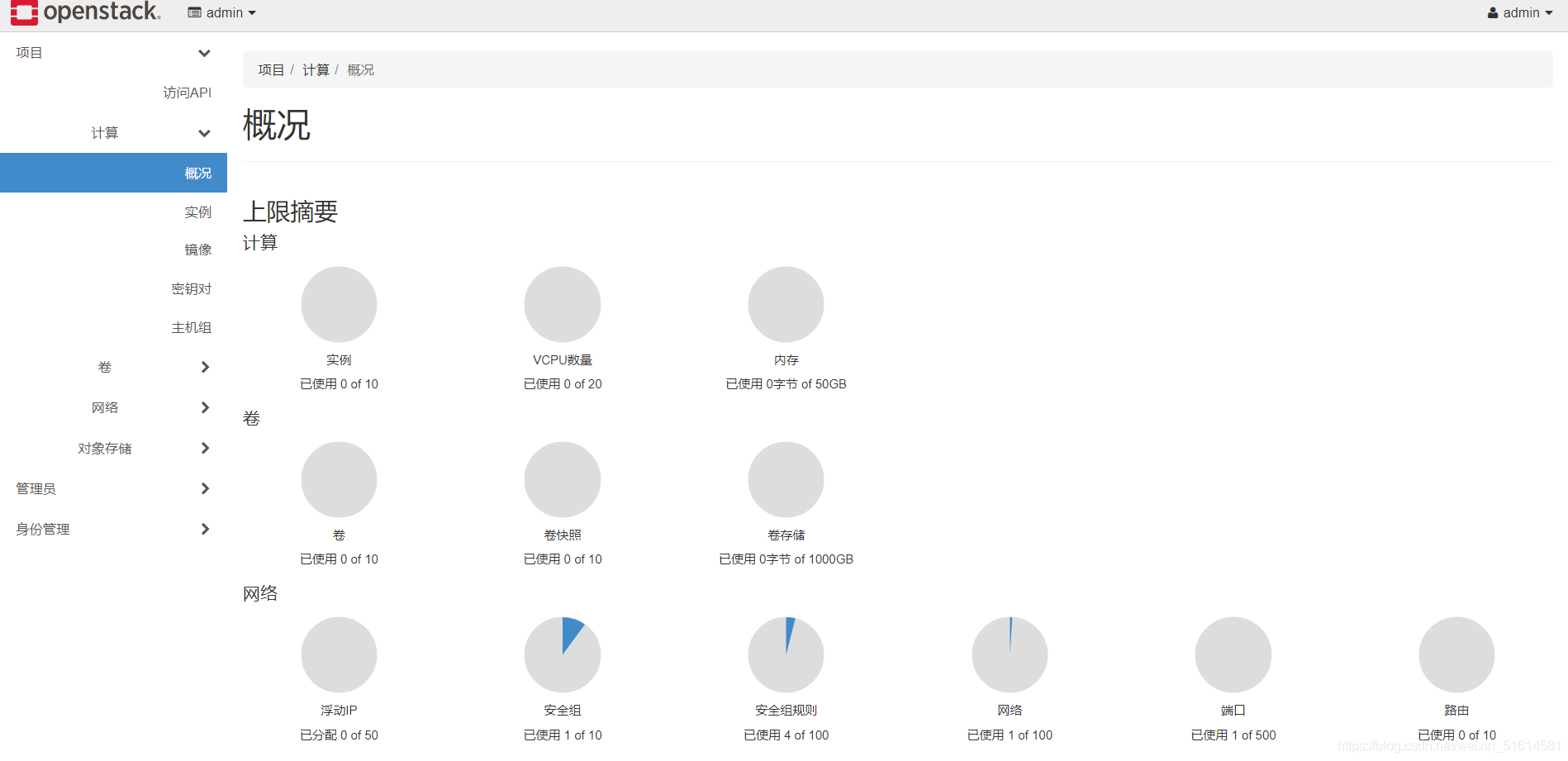Screen dimensions: 1568x761
Task: Click the text 已使用 1 of 100
Action: coord(1010,735)
